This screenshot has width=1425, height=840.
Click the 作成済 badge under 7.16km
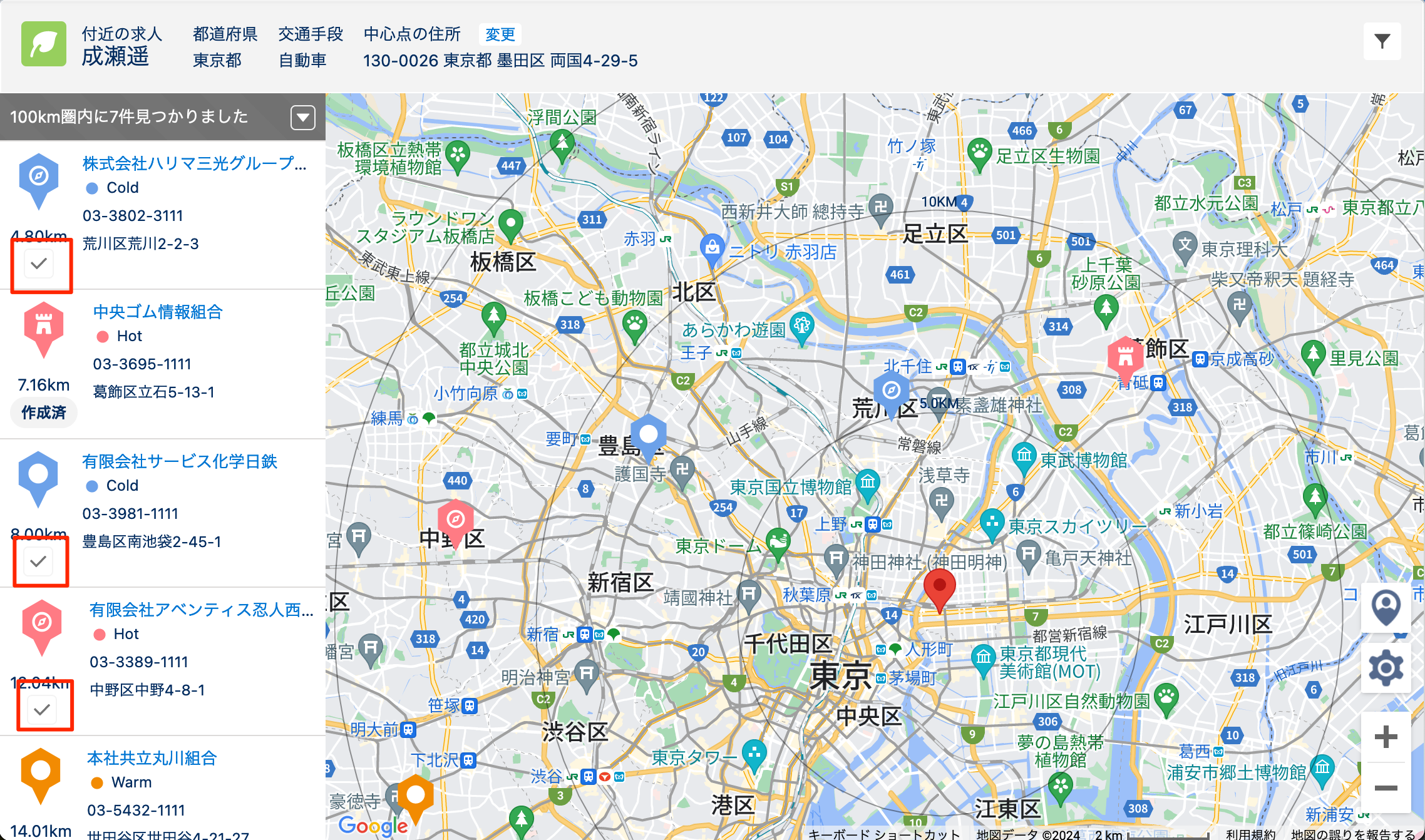(x=44, y=412)
